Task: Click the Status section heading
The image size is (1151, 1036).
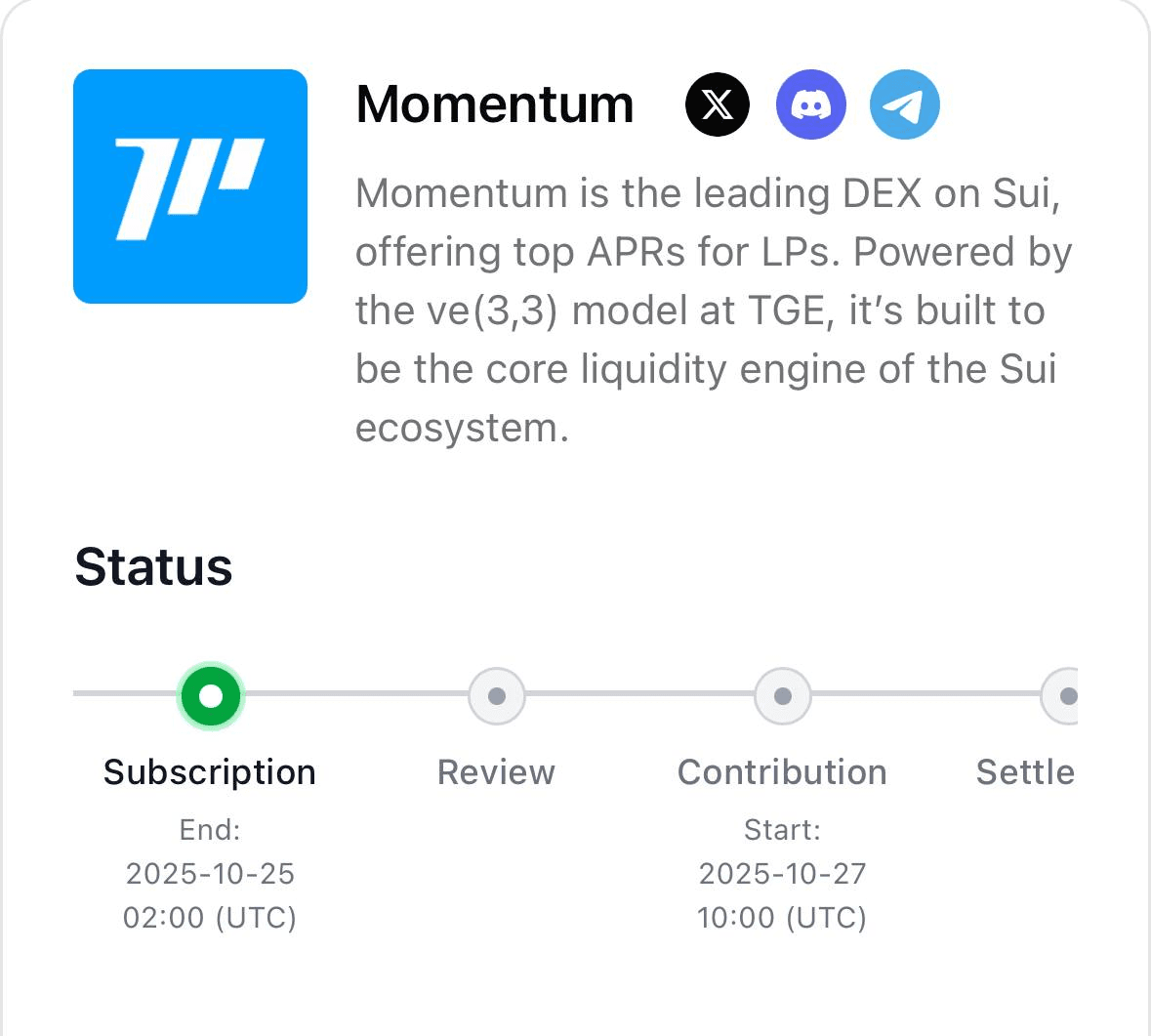Action: pyautogui.click(x=153, y=567)
